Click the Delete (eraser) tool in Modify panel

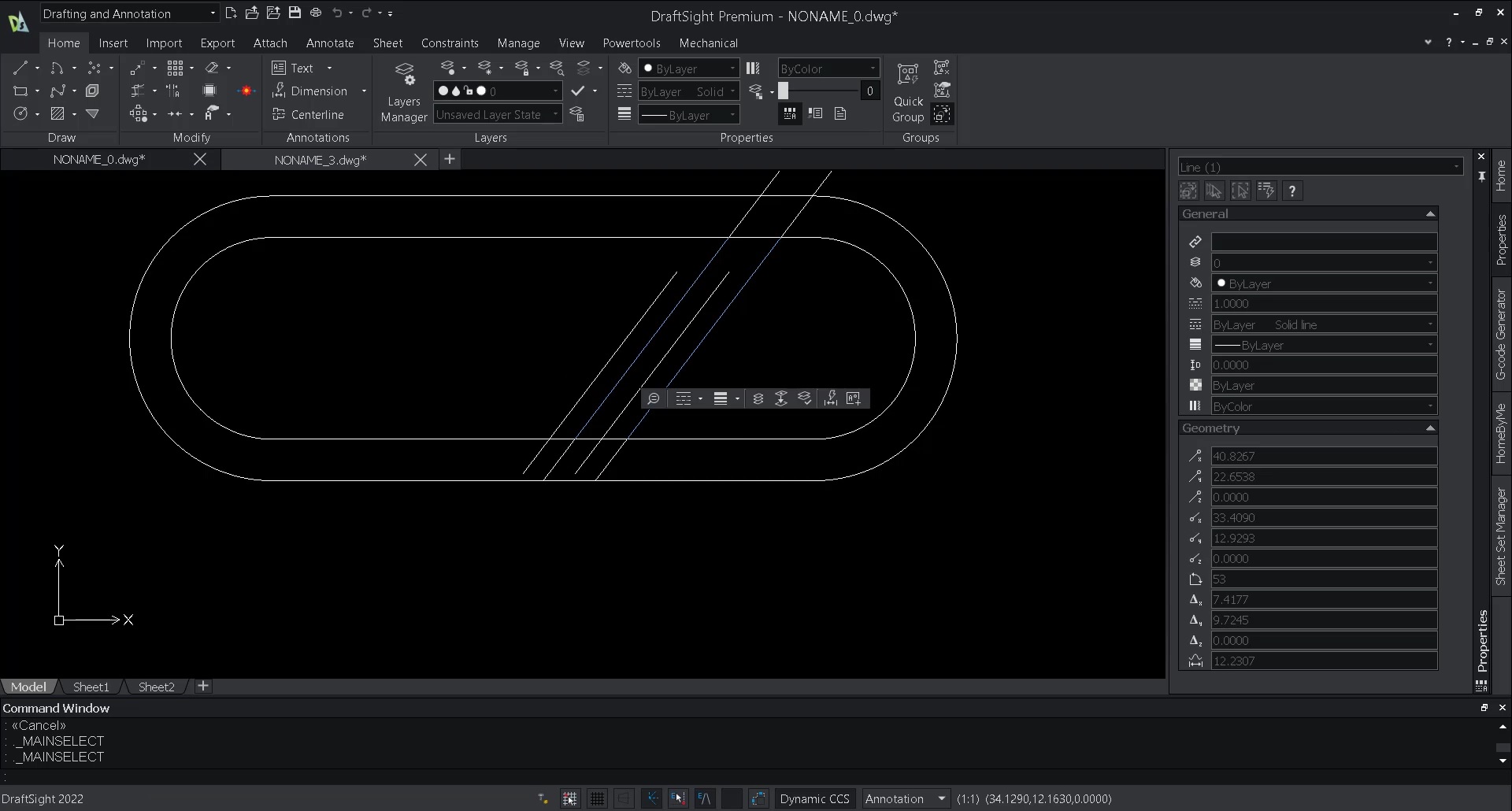210,68
